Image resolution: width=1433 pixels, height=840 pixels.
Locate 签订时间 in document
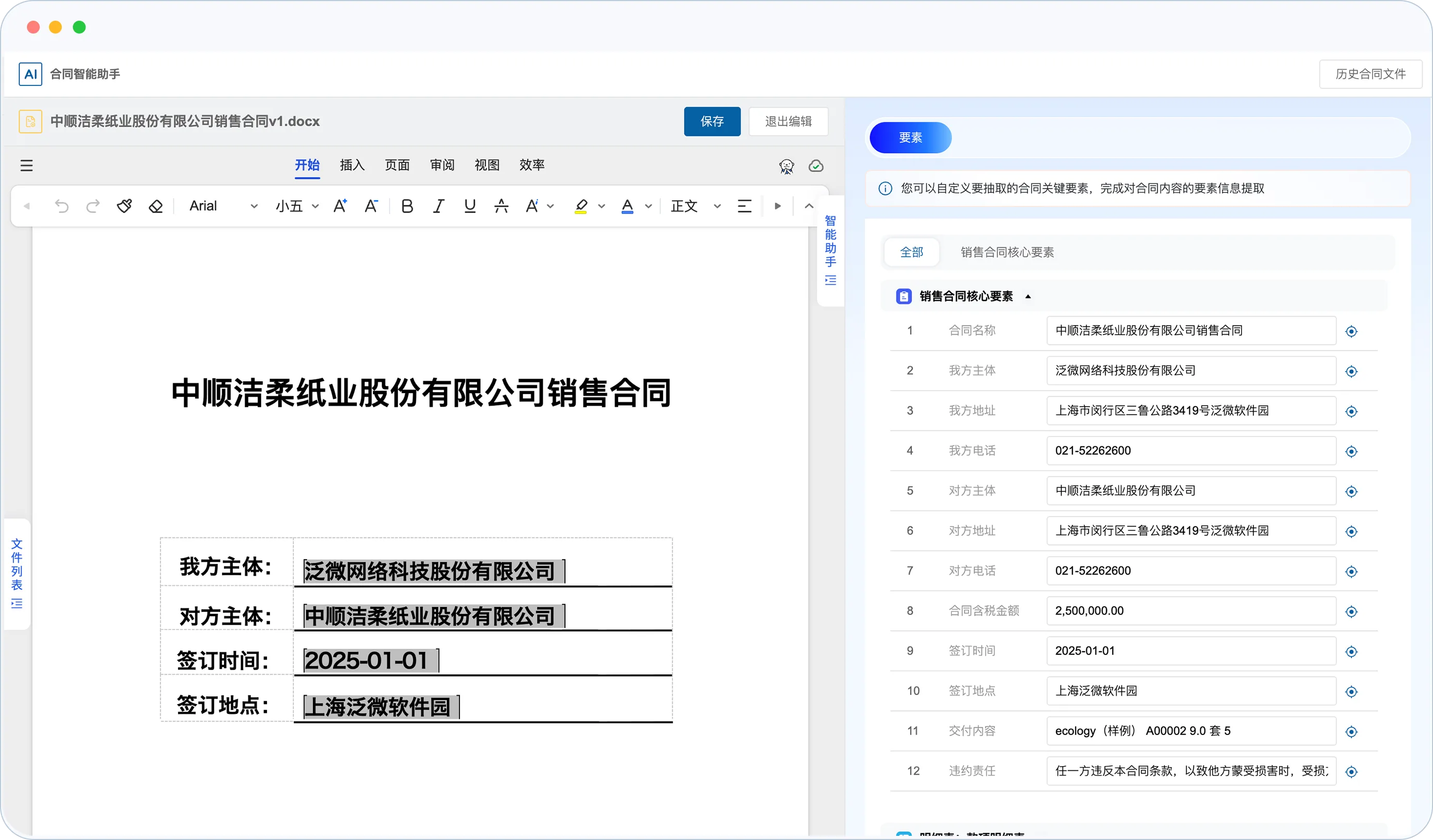pos(1351,652)
